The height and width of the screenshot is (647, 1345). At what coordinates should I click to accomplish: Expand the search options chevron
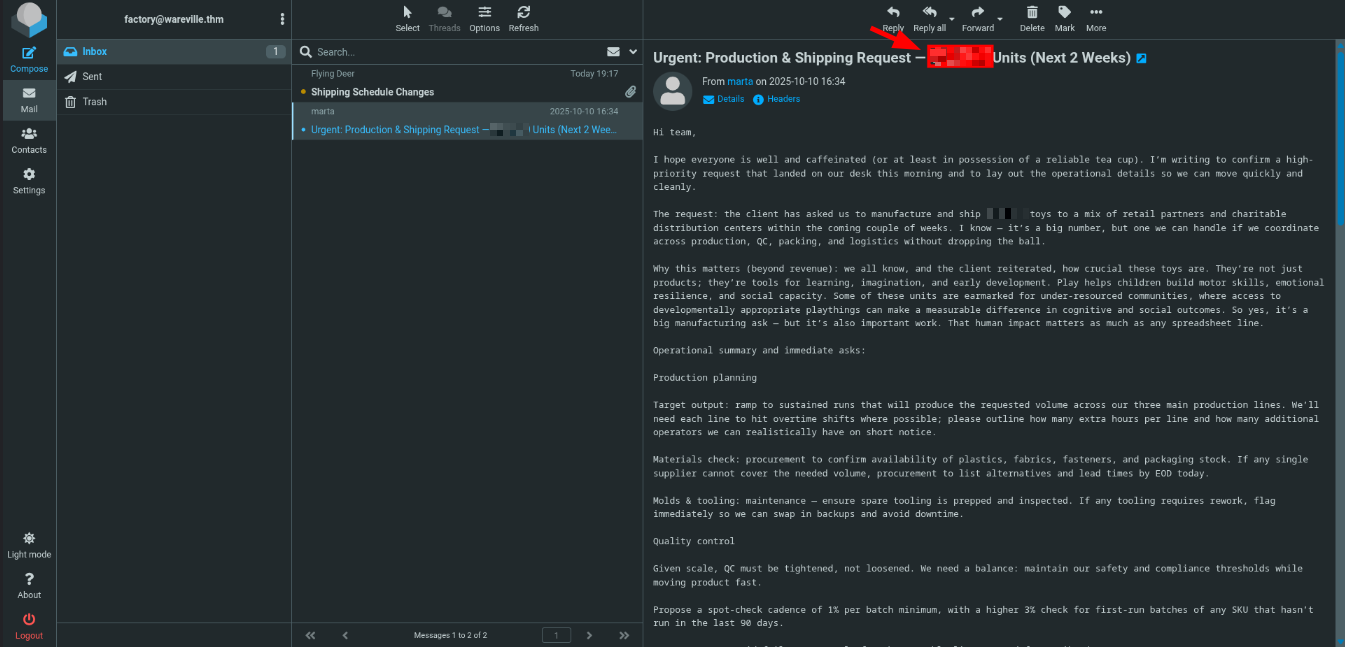click(632, 52)
